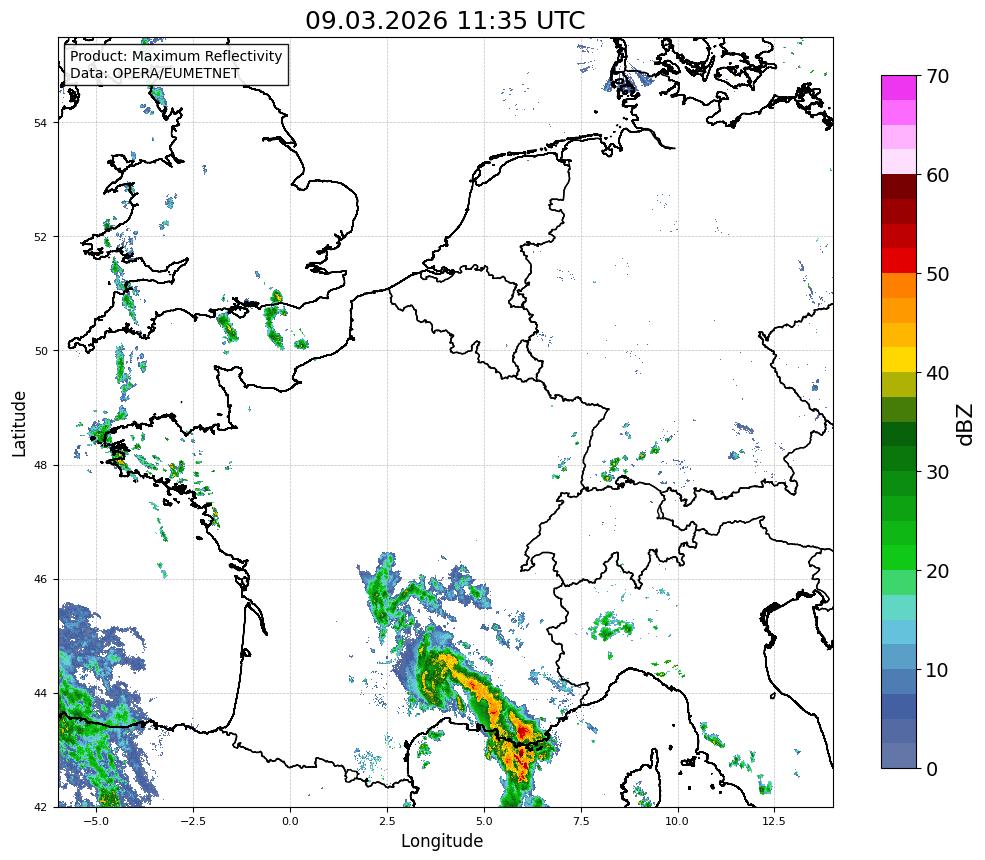Screen dimensions: 985x860
Task: Click the longitude tick label '5.0'
Action: (x=484, y=821)
